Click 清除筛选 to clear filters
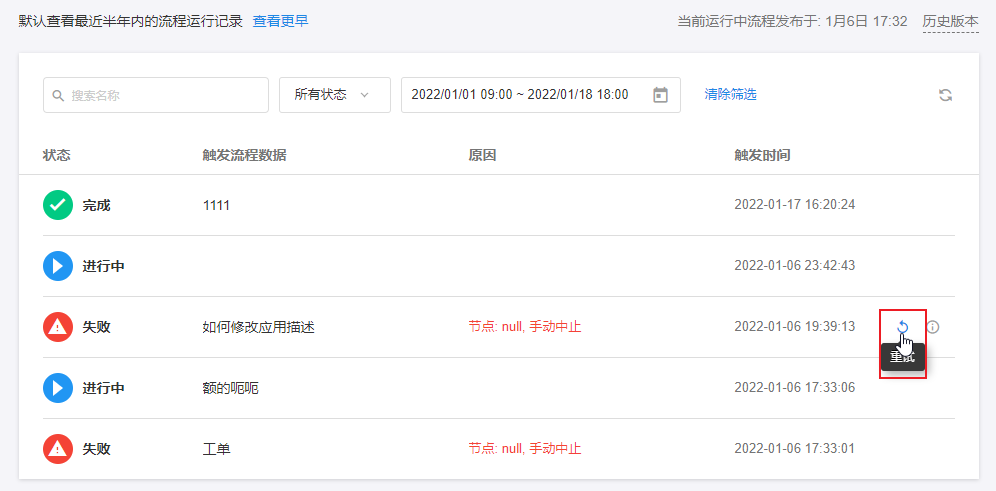Image resolution: width=996 pixels, height=491 pixels. tap(730, 95)
